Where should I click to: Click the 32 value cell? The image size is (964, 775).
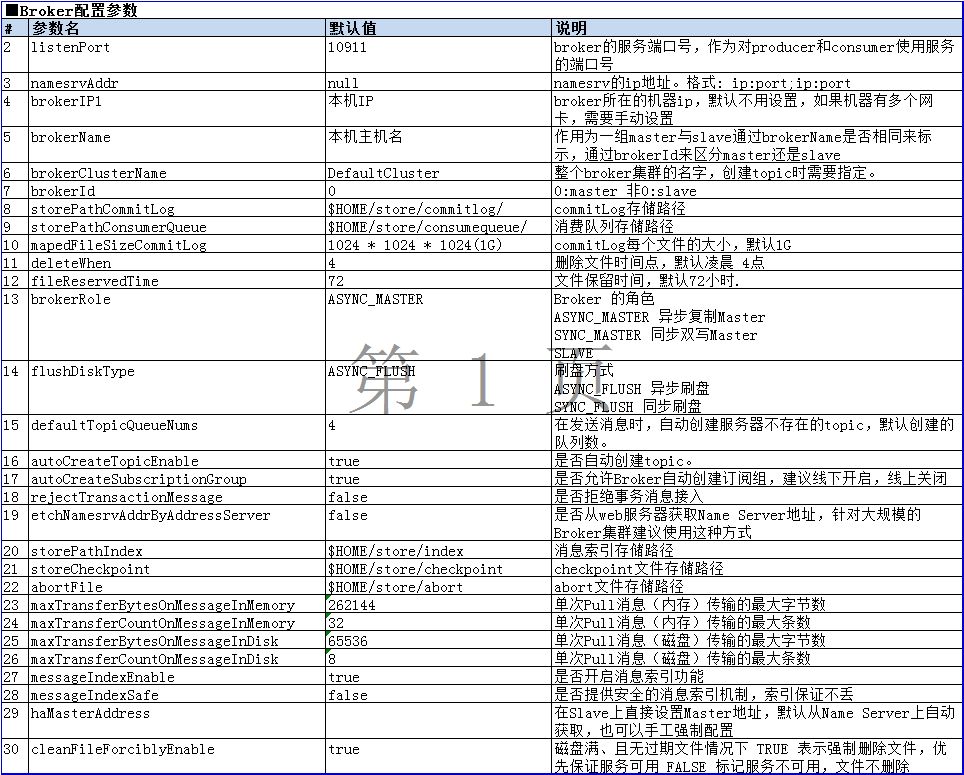[x=438, y=622]
